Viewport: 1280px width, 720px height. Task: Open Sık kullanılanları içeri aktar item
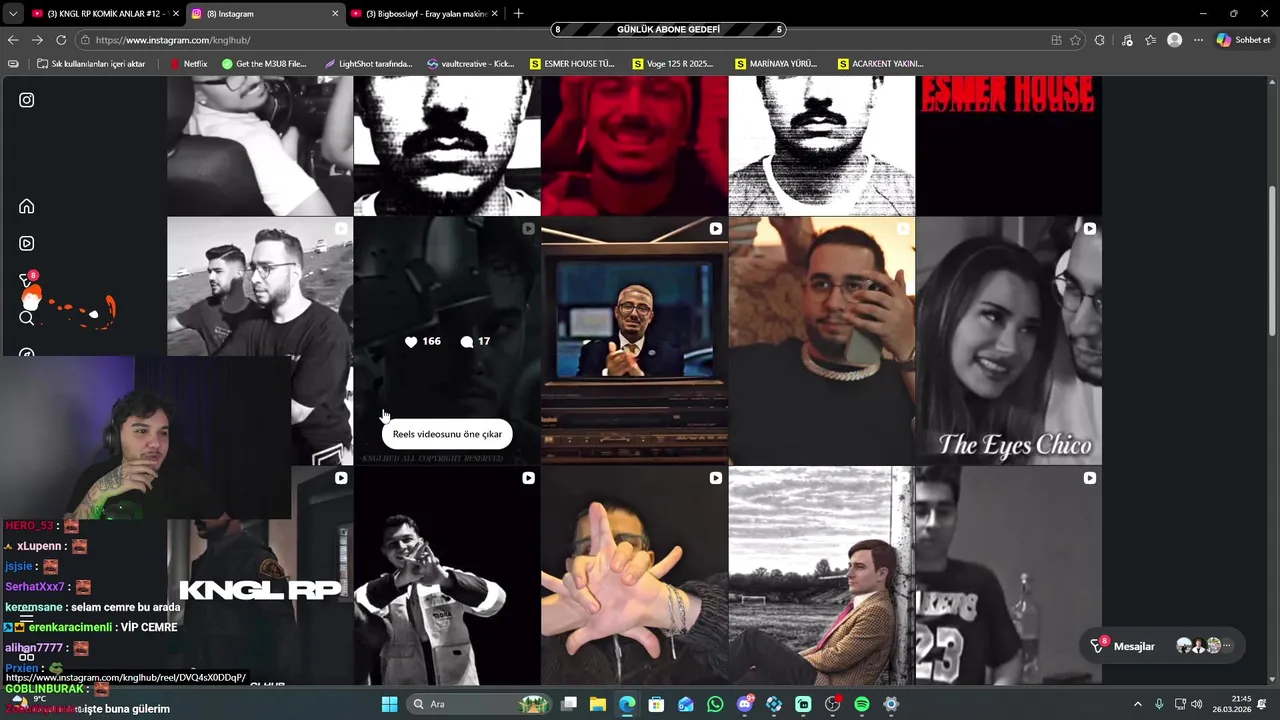[91, 63]
